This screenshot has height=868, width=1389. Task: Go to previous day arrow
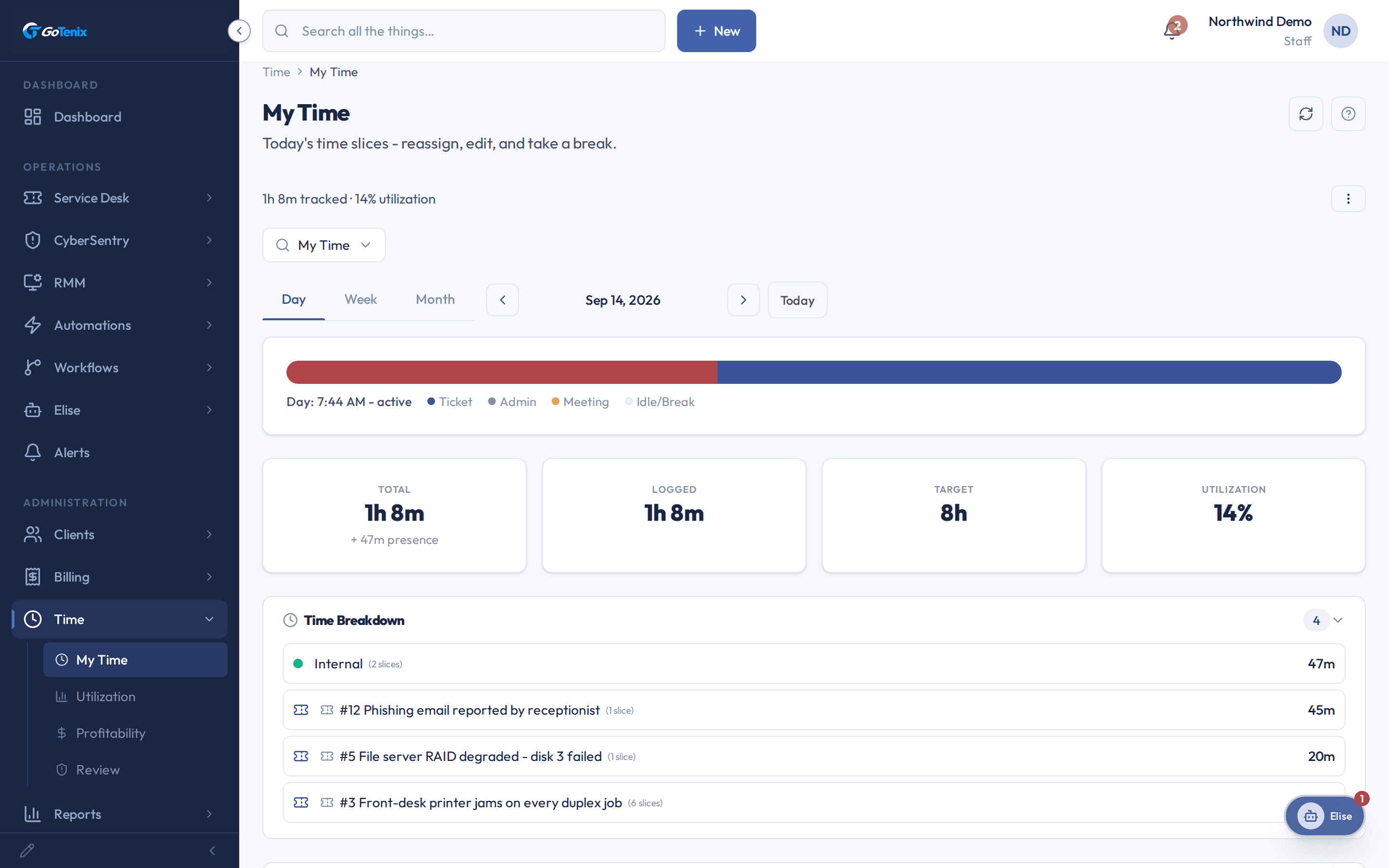(x=502, y=299)
